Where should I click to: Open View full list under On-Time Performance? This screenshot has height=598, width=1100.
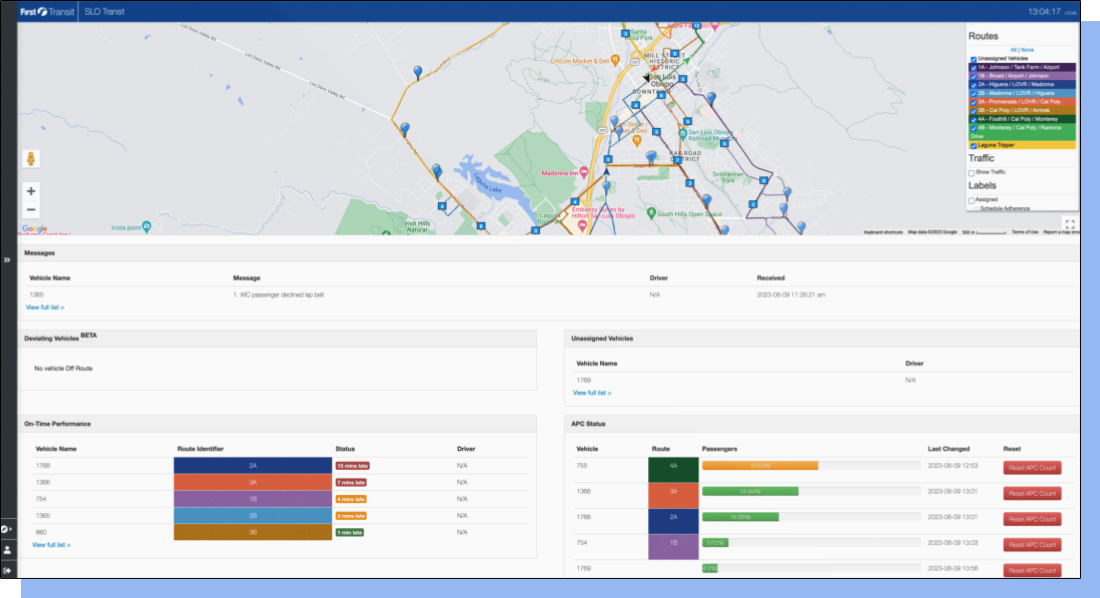51,545
